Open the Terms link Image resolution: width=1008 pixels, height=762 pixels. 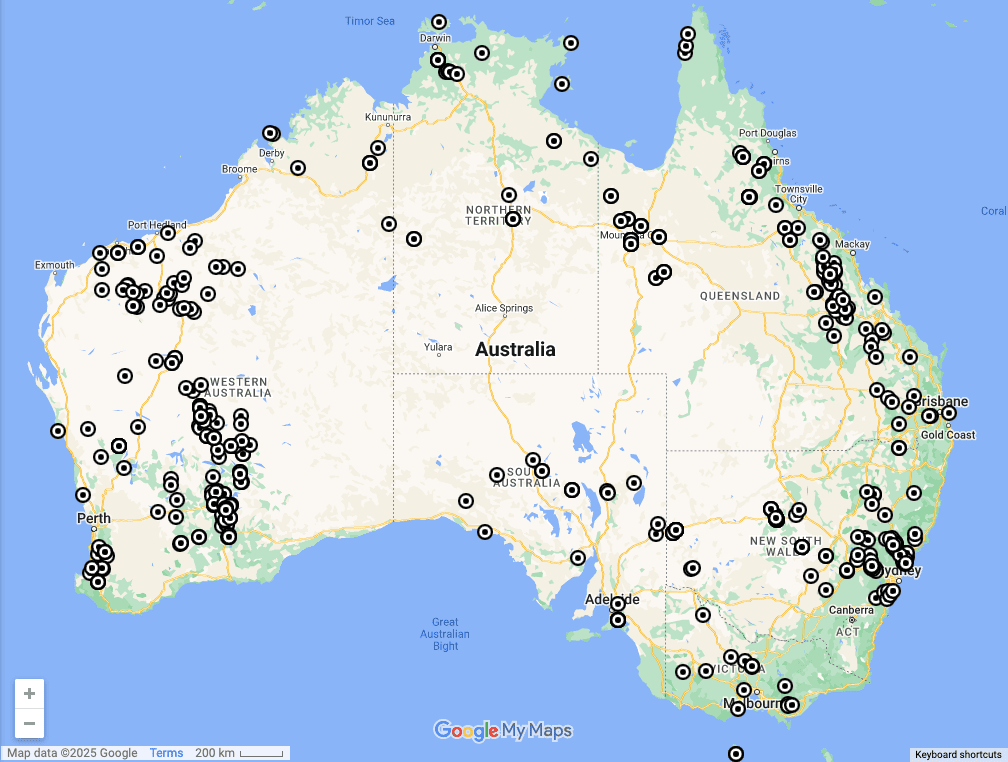click(166, 753)
